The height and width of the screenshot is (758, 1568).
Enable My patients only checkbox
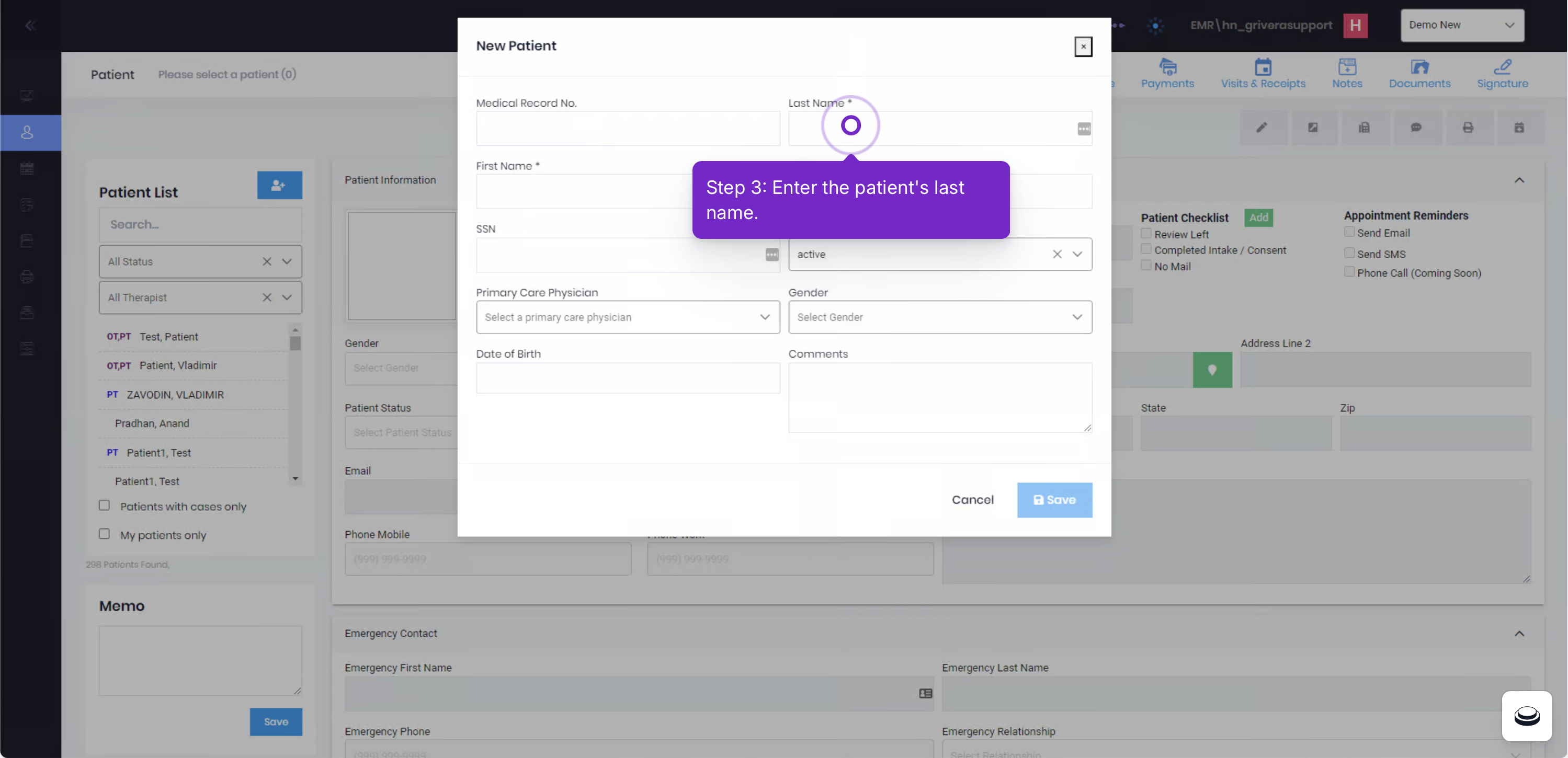104,534
